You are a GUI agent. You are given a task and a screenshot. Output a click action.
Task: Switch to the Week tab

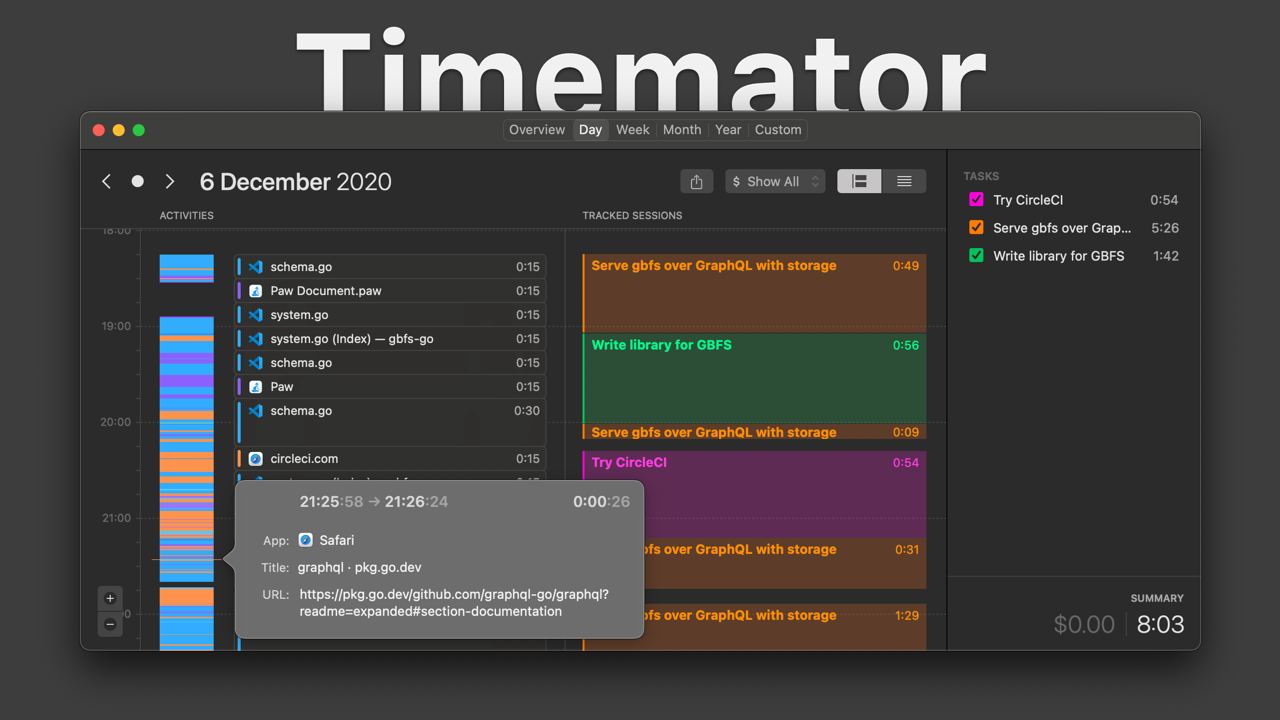pyautogui.click(x=632, y=129)
